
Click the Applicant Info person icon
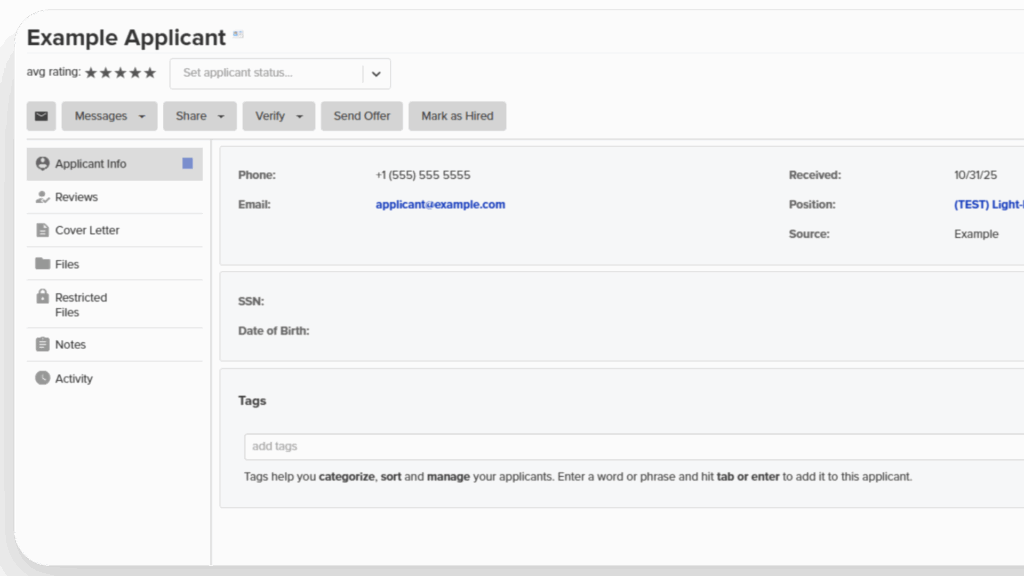(x=42, y=163)
